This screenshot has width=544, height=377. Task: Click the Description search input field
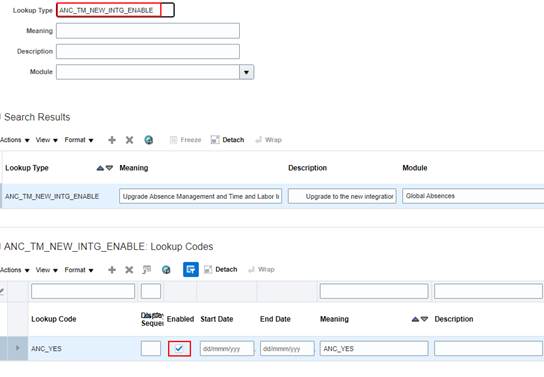click(x=148, y=51)
